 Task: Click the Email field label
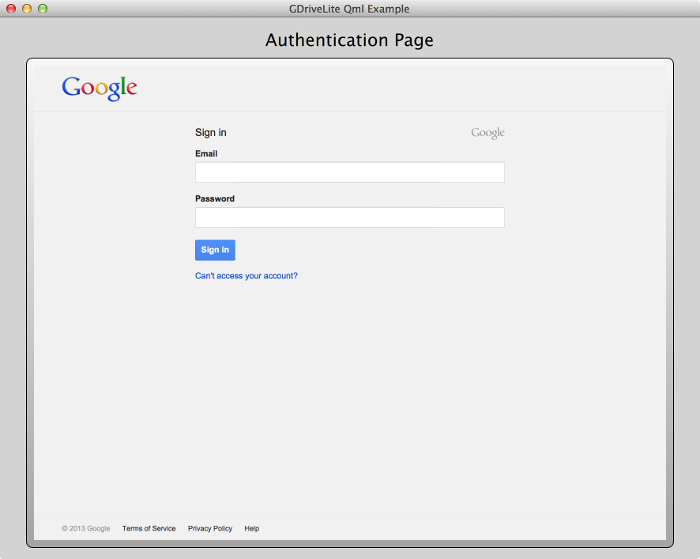(206, 154)
